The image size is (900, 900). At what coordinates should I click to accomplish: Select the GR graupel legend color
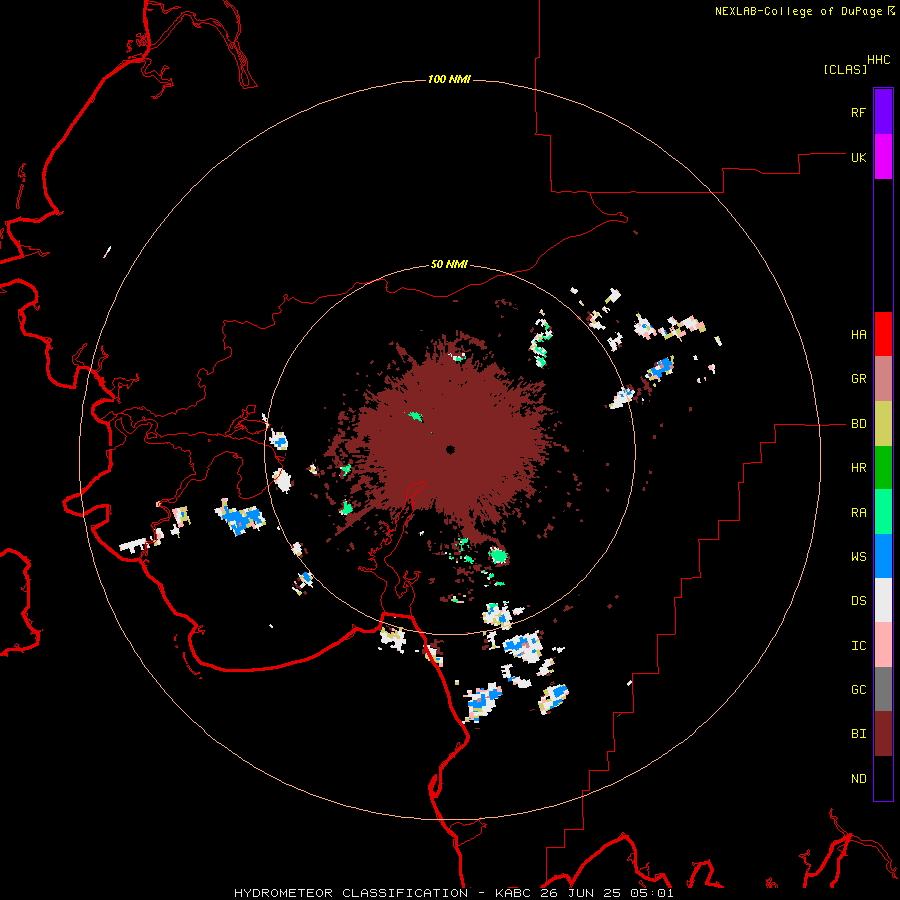click(883, 379)
